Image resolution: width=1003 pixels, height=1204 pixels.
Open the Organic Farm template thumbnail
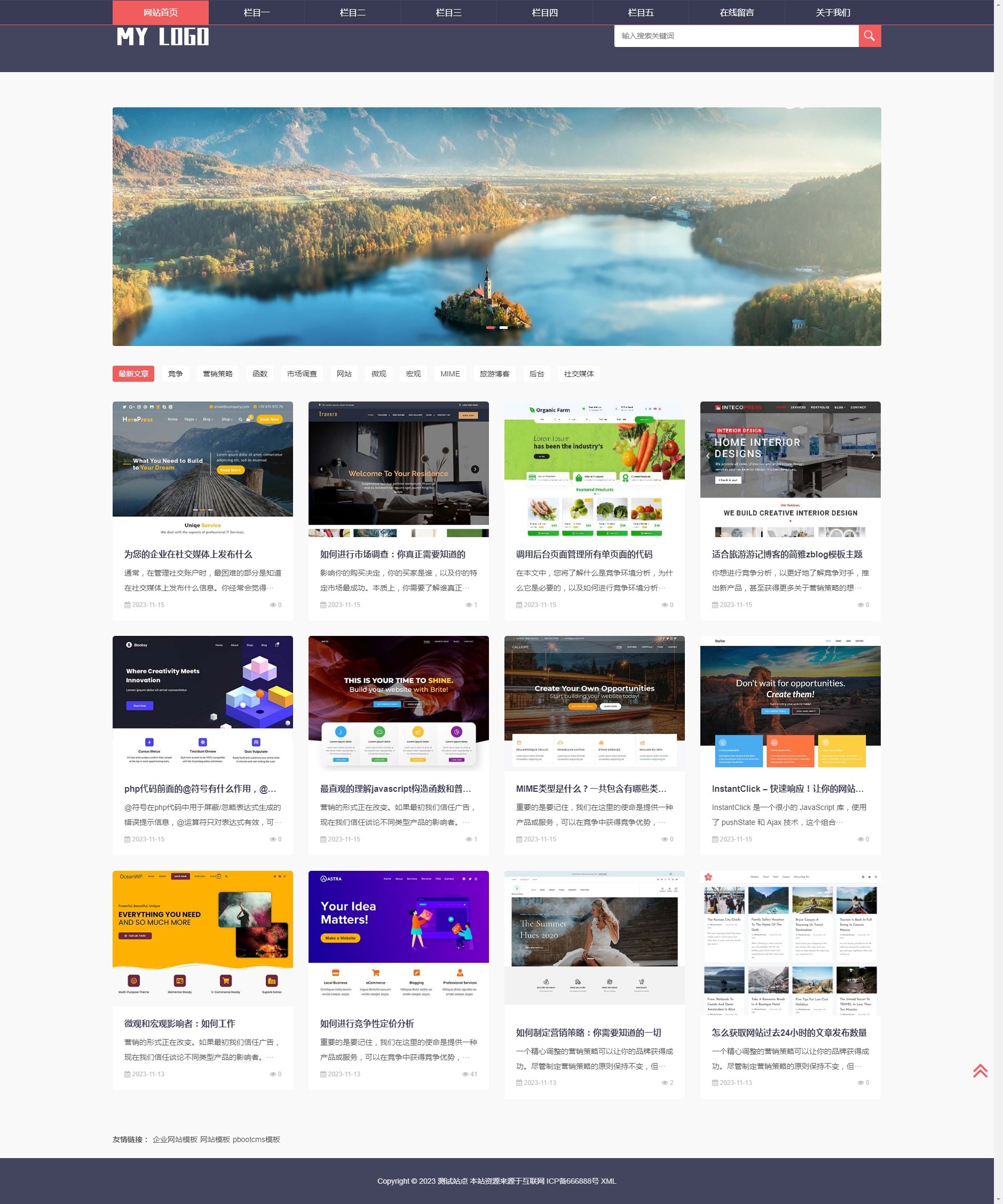click(594, 469)
